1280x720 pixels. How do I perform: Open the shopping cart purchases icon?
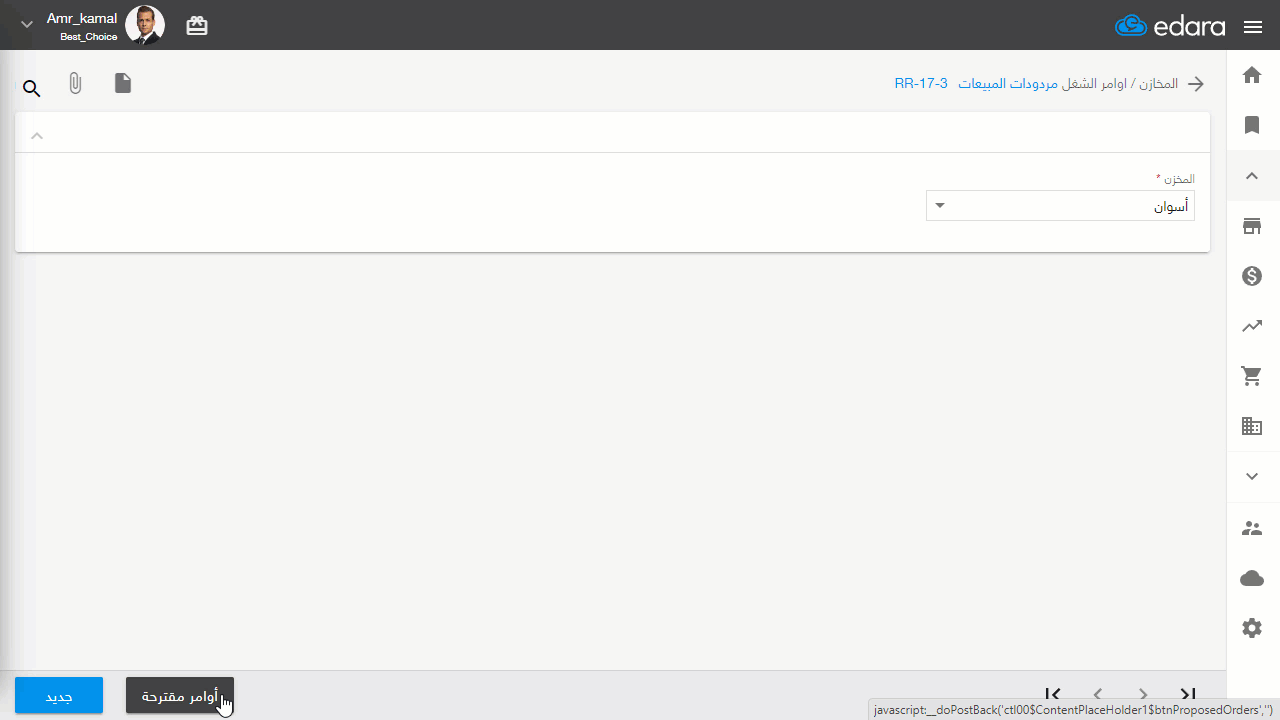tap(1252, 376)
